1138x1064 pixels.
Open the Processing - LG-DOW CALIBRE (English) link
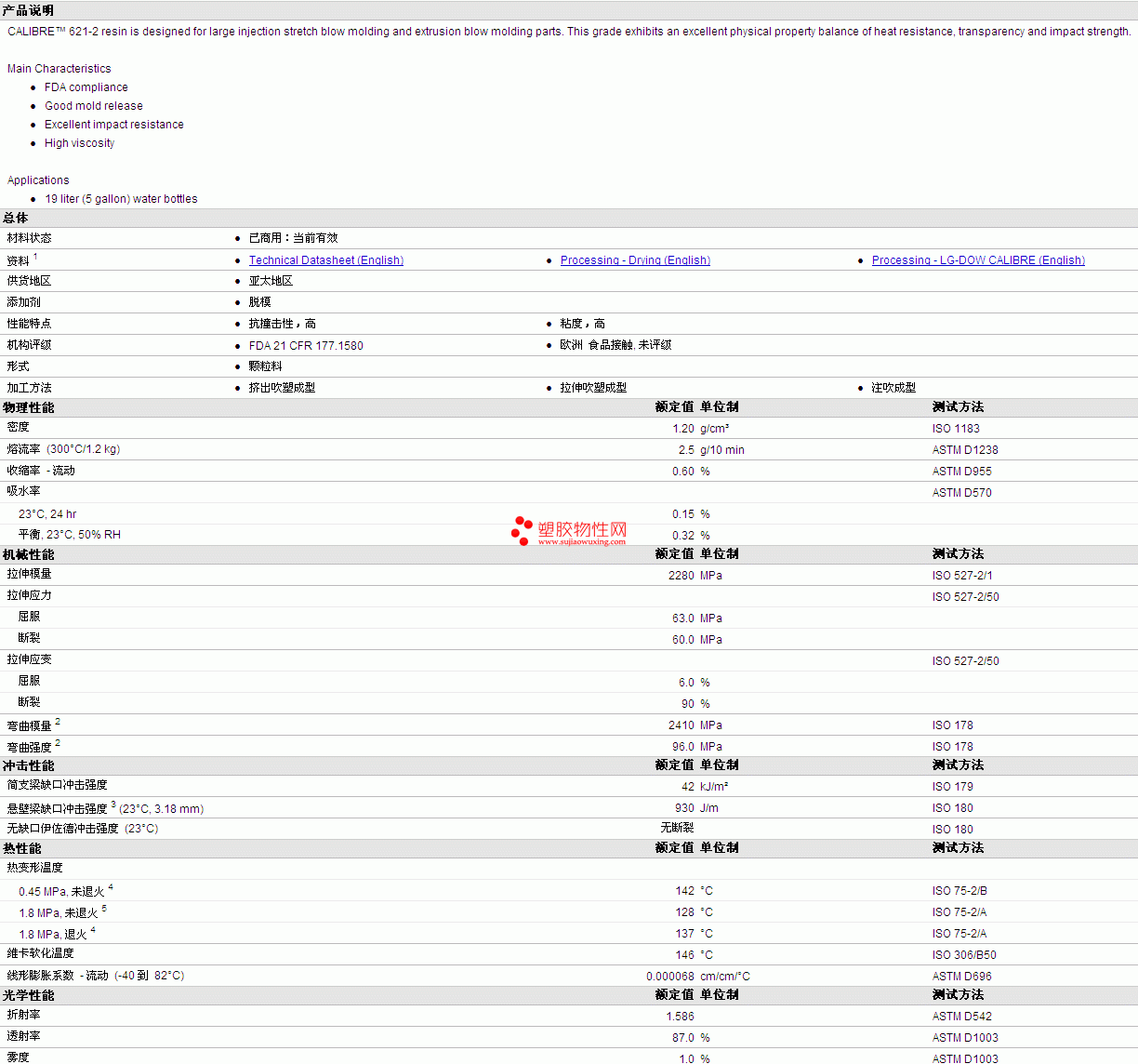[x=978, y=260]
